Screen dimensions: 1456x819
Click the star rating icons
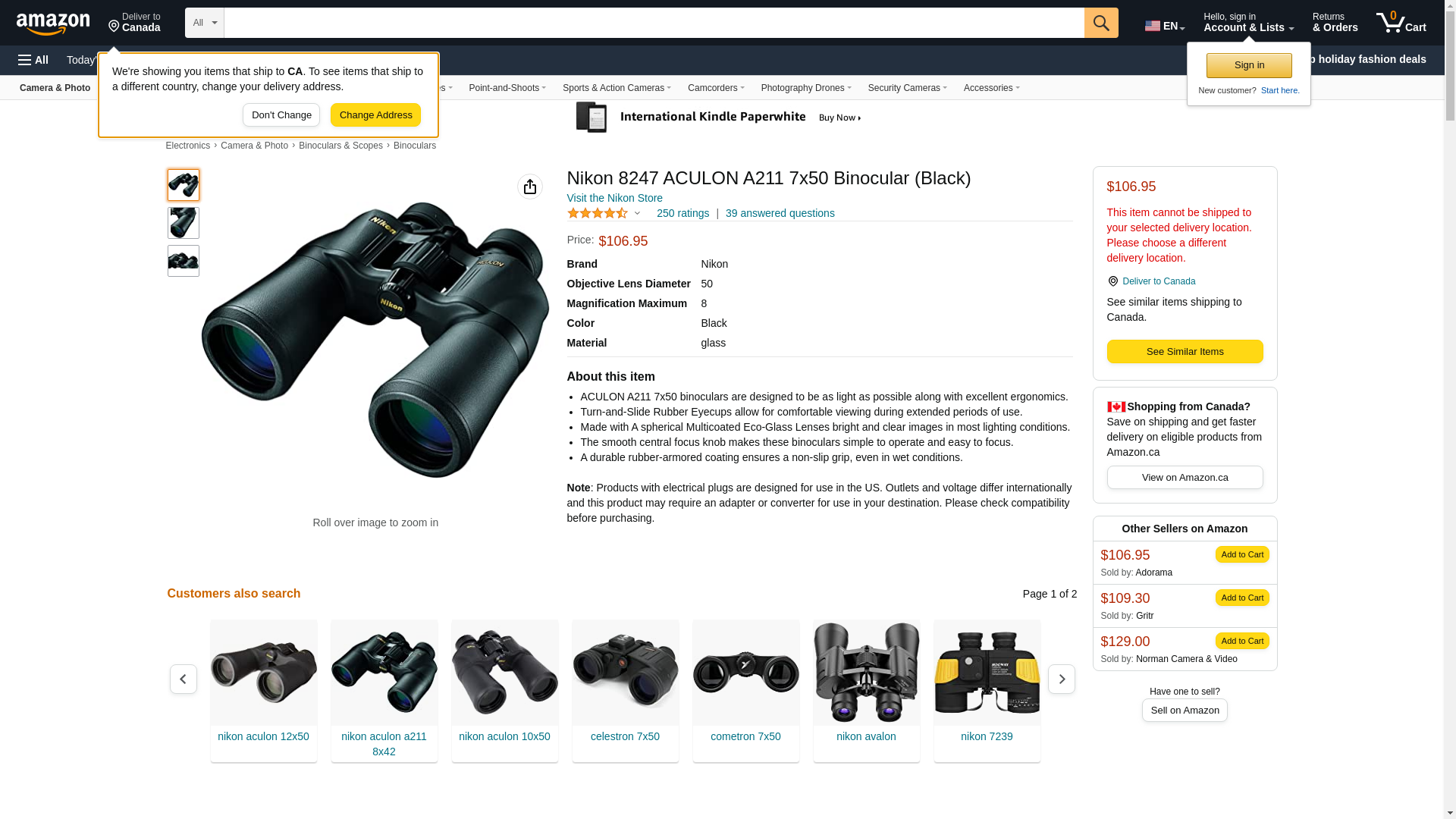click(x=598, y=214)
